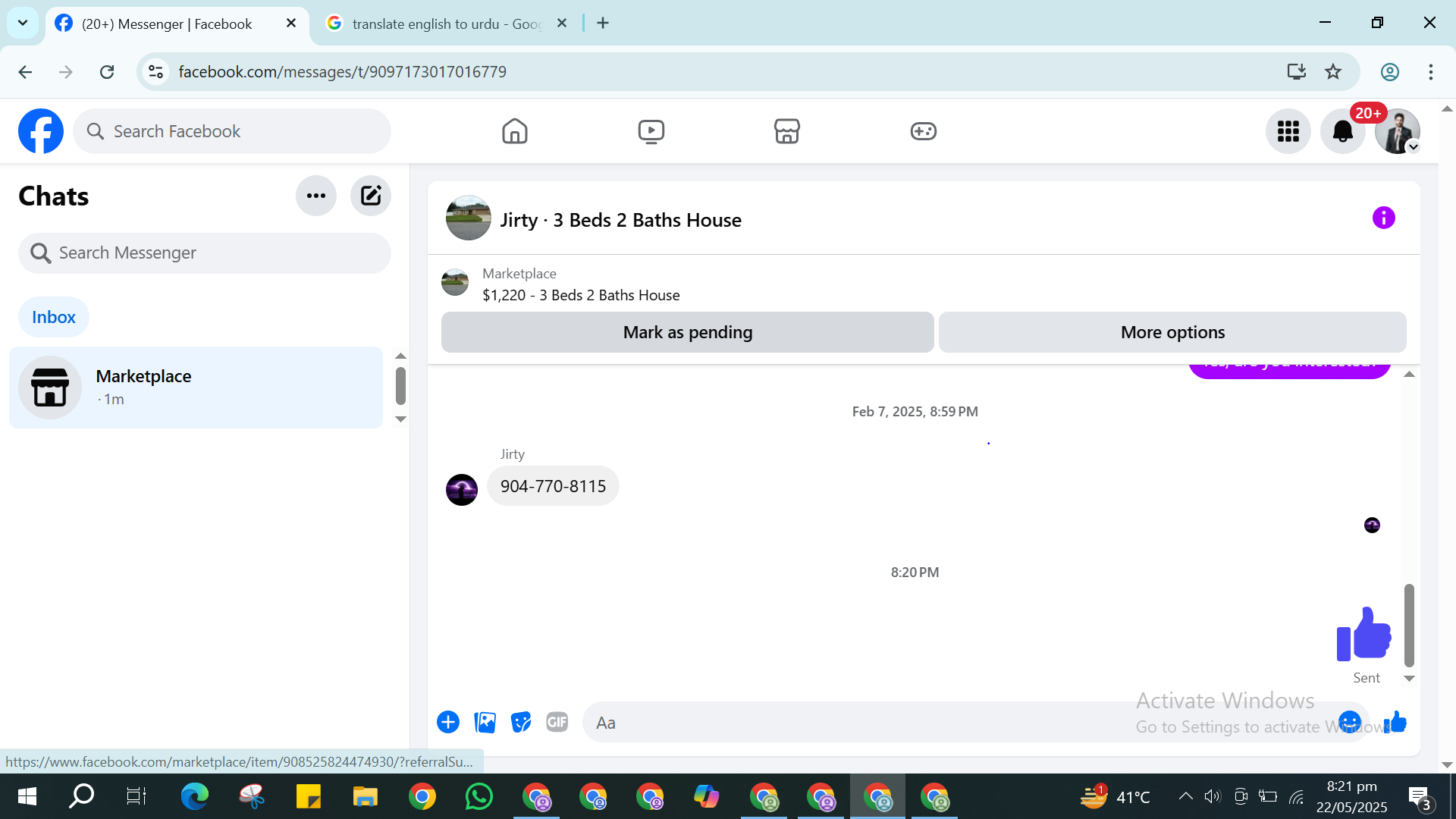This screenshot has width=1456, height=819.
Task: View site information icon in address bar
Action: click(x=155, y=72)
